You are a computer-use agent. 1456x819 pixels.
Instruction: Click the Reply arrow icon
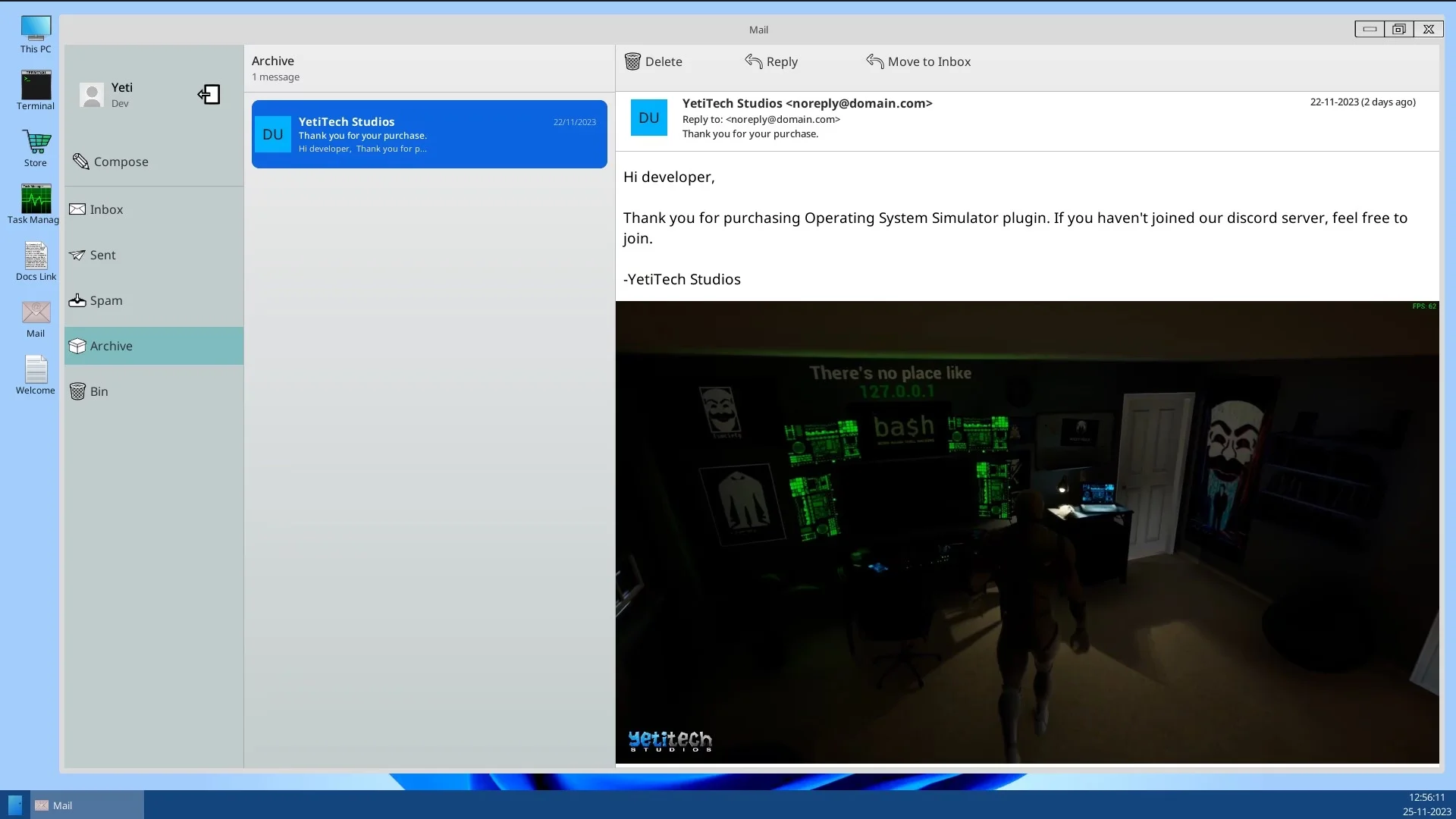pos(753,61)
